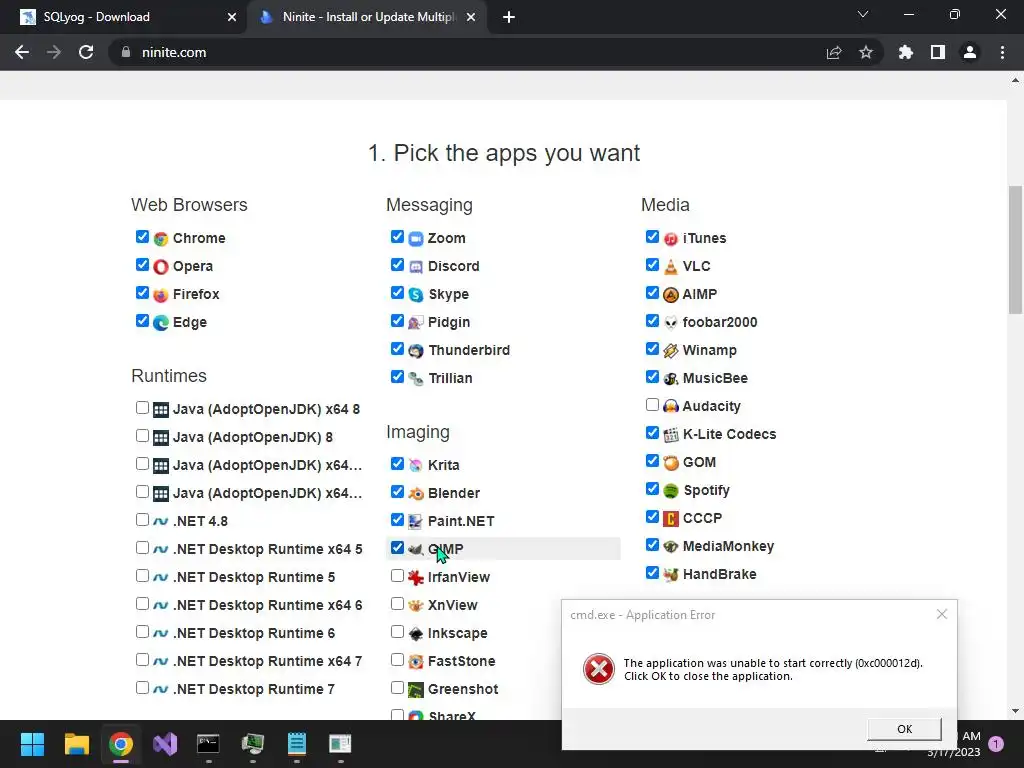Check the Audacity checkbox

click(652, 404)
